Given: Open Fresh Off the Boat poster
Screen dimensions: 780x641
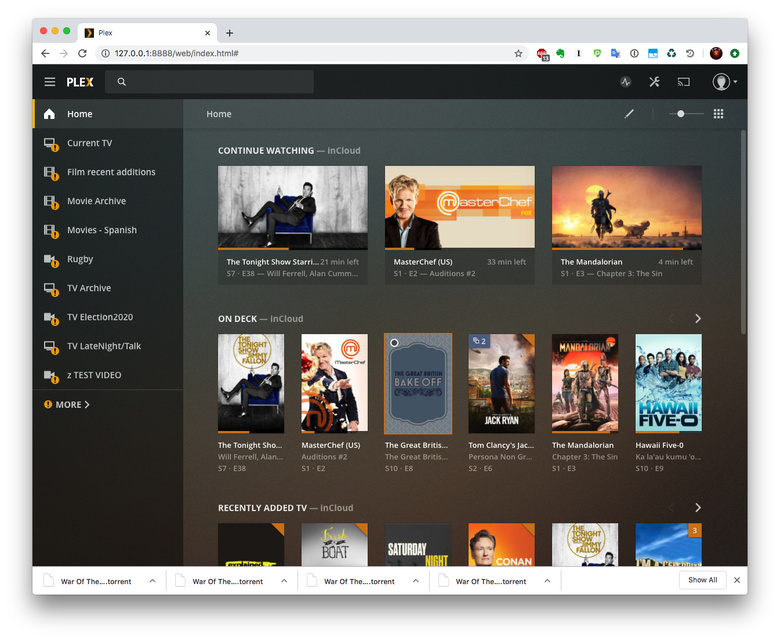Looking at the screenshot, I should coord(334,544).
